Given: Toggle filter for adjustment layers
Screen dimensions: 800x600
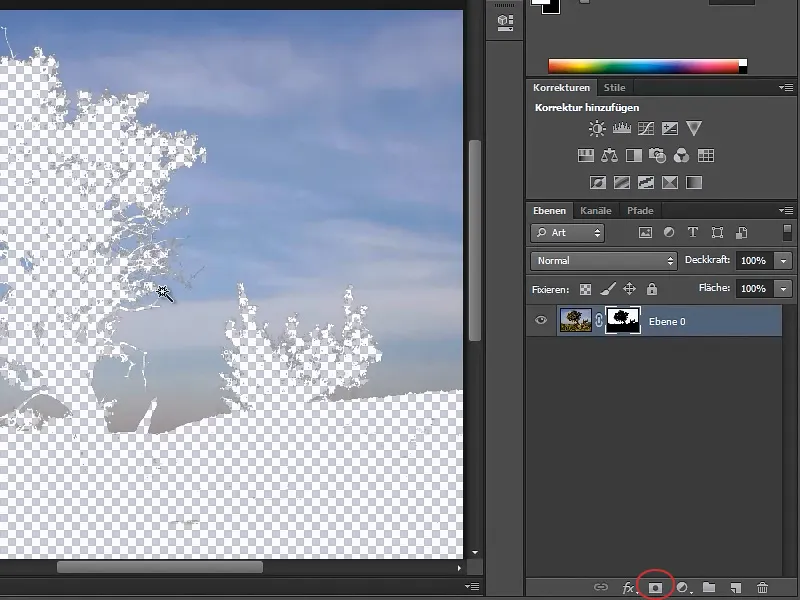Looking at the screenshot, I should 669,233.
